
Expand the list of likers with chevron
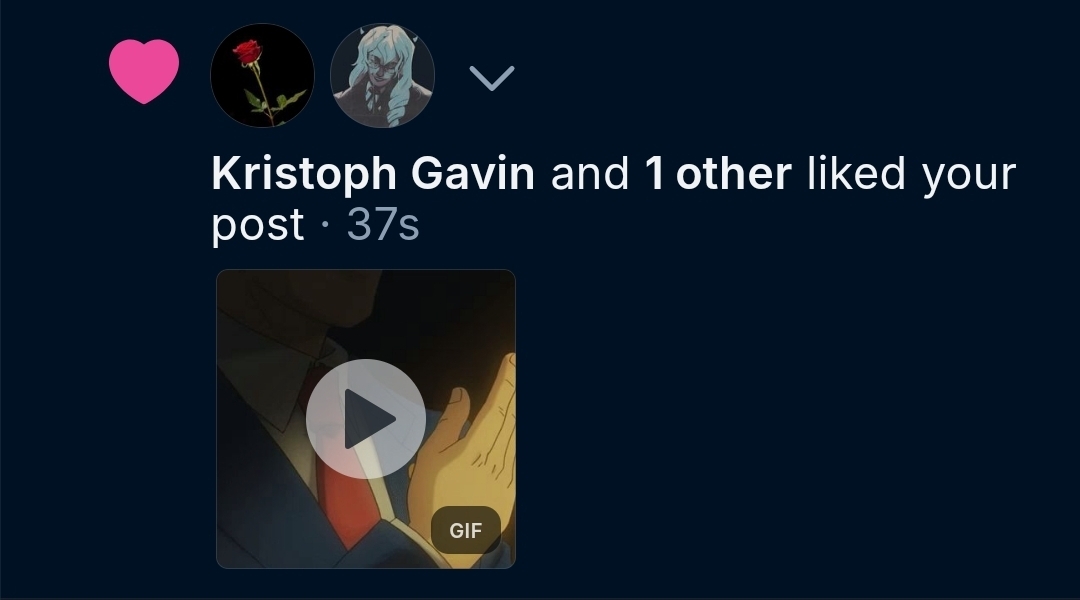491,78
